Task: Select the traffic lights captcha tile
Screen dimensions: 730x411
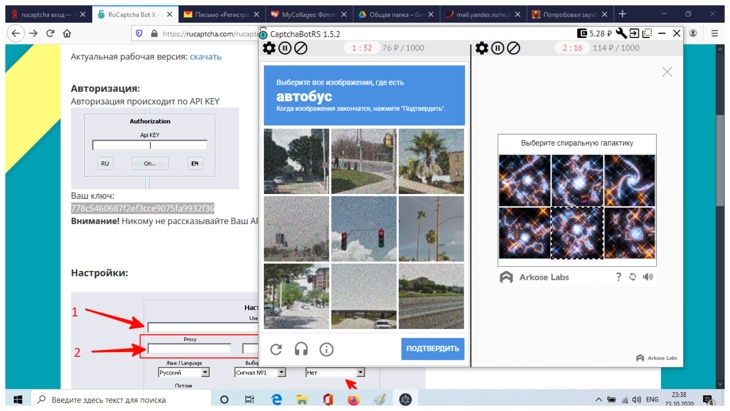Action: pos(364,229)
